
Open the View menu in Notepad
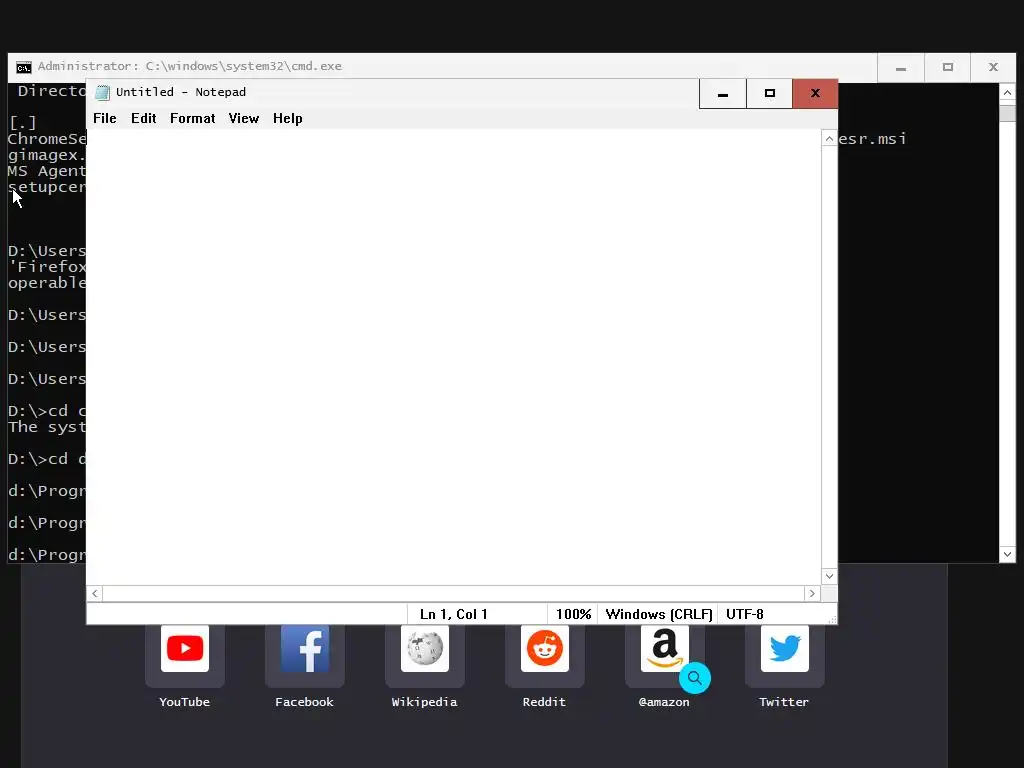[244, 118]
